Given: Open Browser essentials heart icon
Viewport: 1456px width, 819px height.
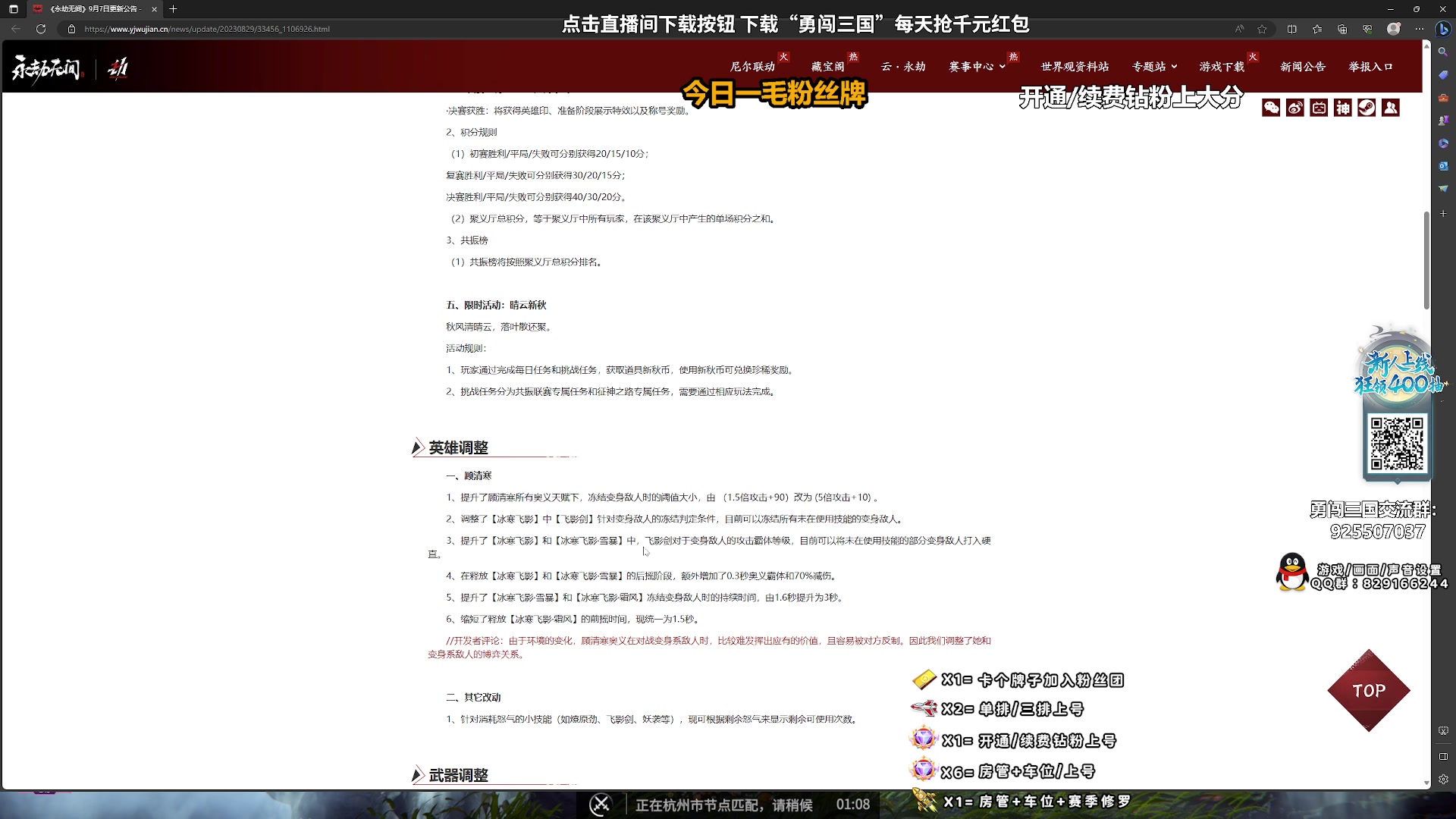Looking at the screenshot, I should tap(1367, 29).
